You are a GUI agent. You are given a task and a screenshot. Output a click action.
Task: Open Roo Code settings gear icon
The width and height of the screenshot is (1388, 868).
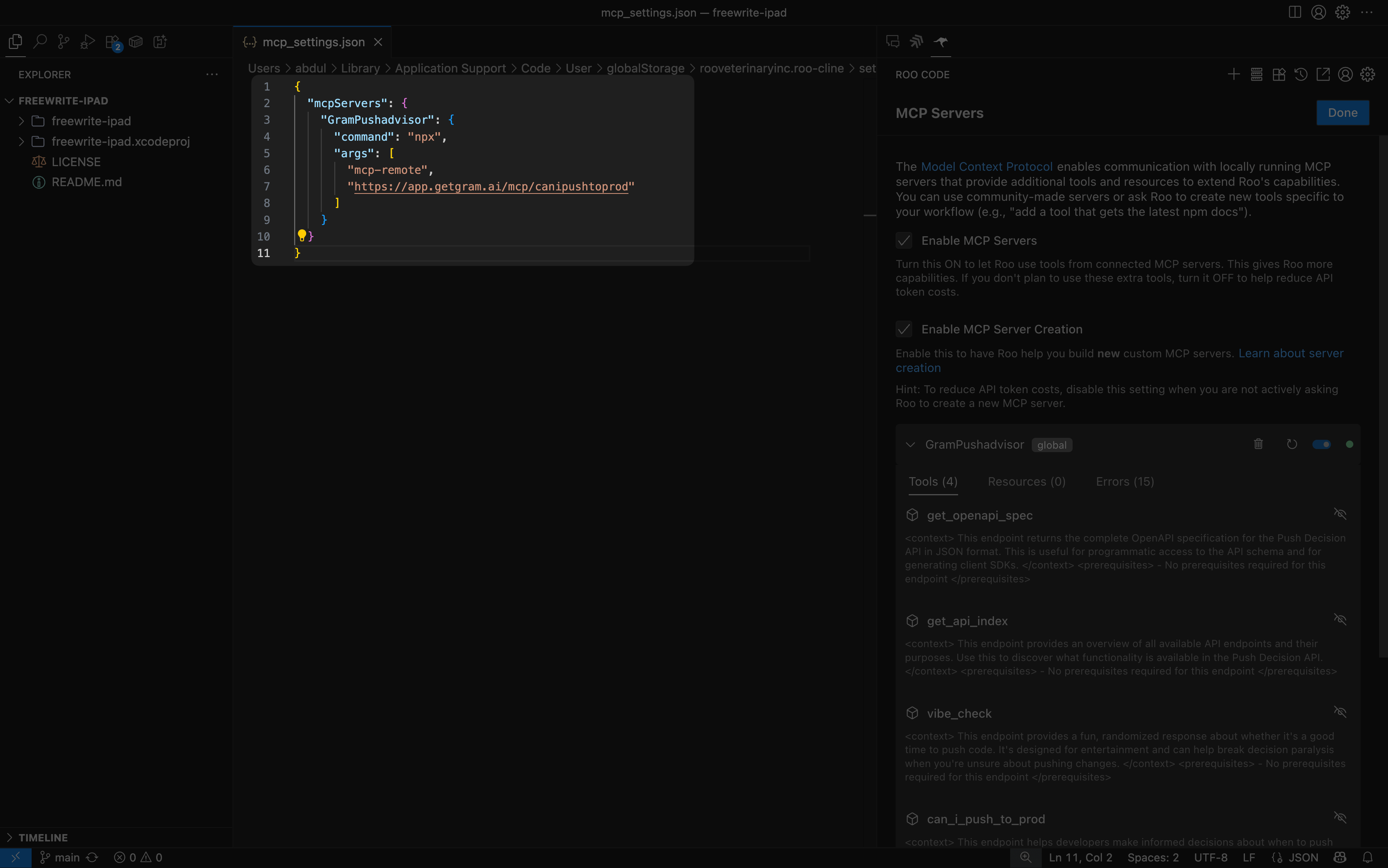[x=1368, y=74]
